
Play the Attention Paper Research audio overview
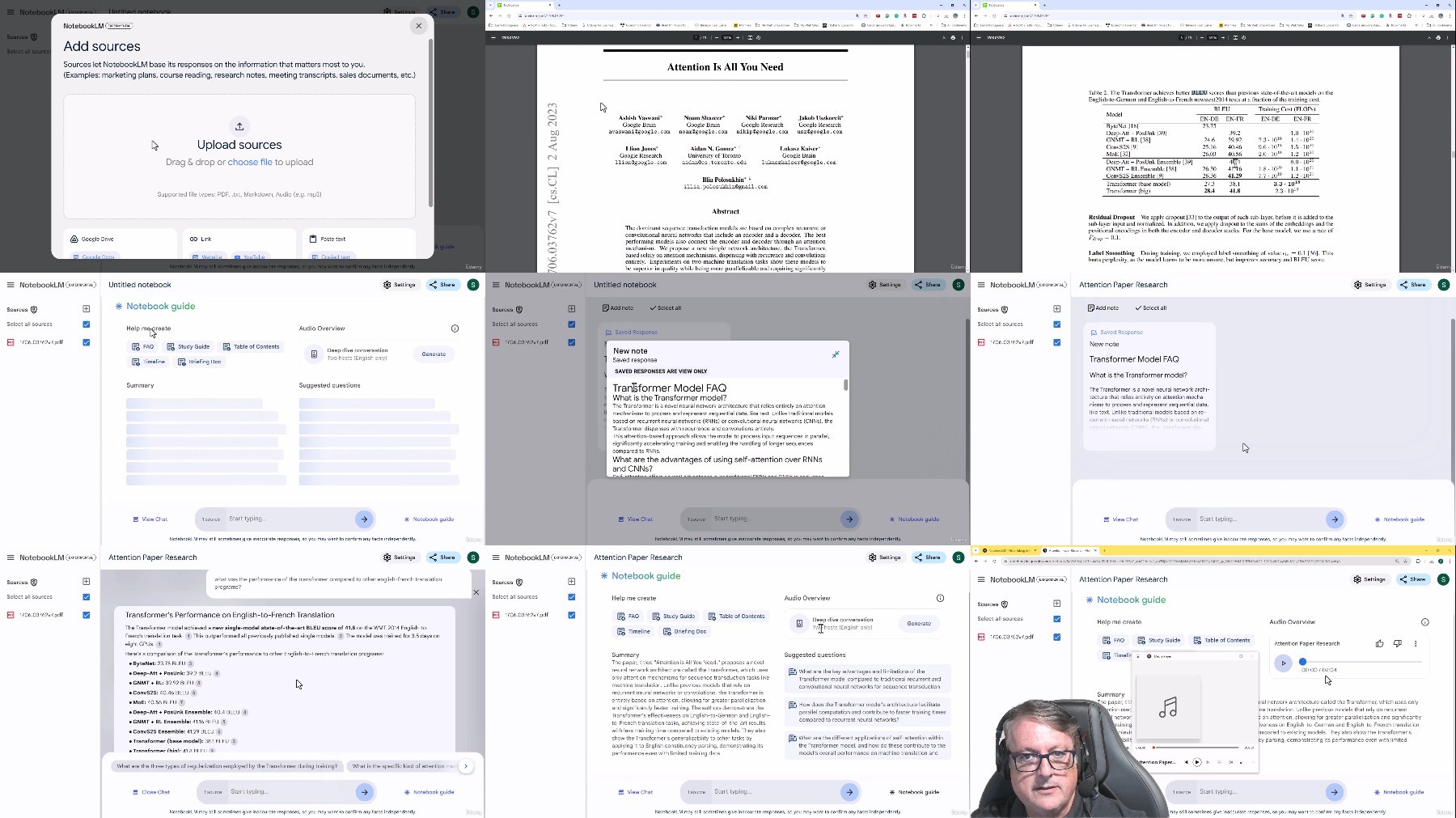pyautogui.click(x=1283, y=663)
